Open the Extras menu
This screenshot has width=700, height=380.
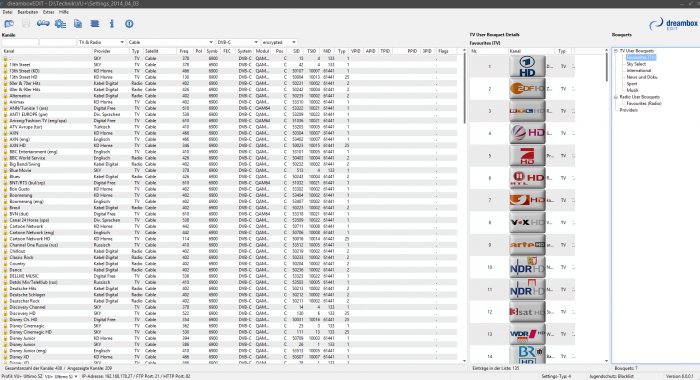tap(48, 12)
